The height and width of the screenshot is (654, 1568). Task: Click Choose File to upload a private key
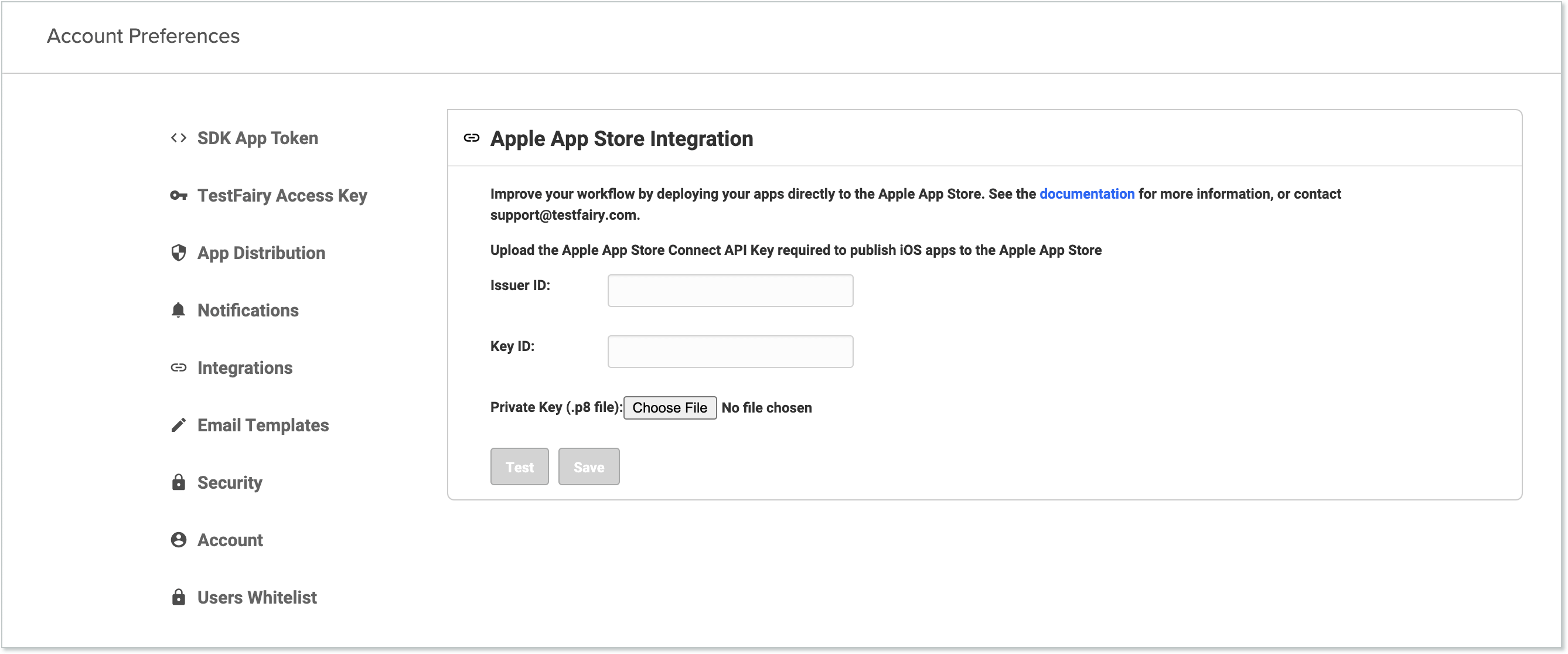coord(670,407)
